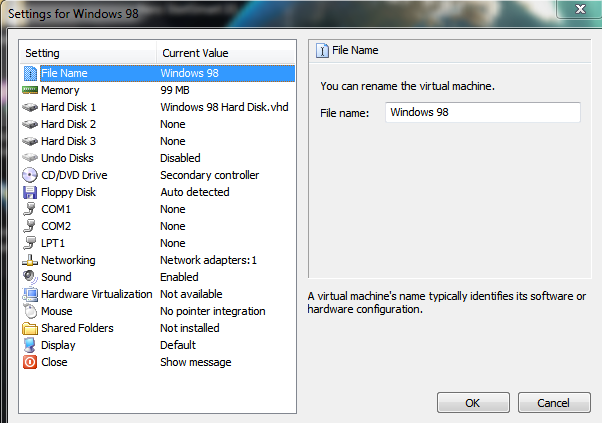Click the COM1 port icon

click(30, 209)
